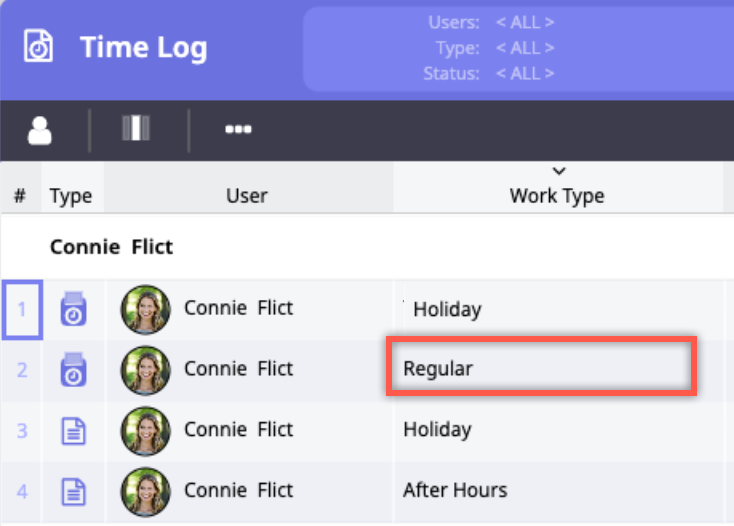Sort by the User column header
The image size is (734, 526).
tap(247, 196)
